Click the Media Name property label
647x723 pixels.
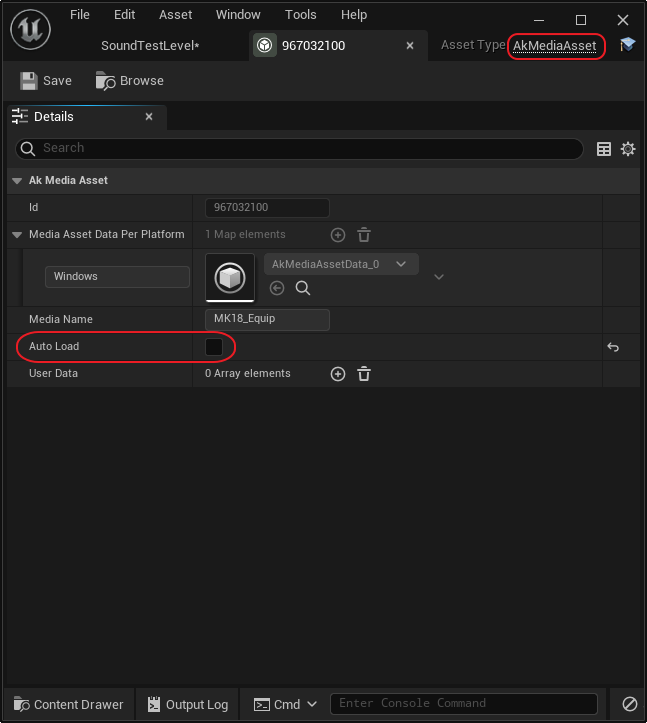point(61,319)
